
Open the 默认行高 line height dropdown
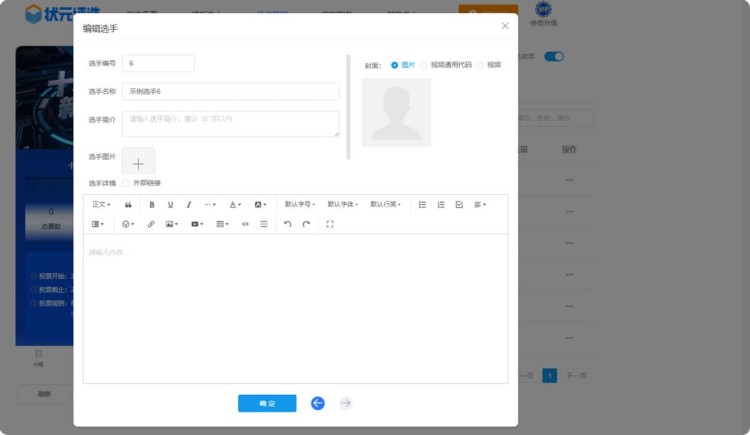tap(385, 205)
